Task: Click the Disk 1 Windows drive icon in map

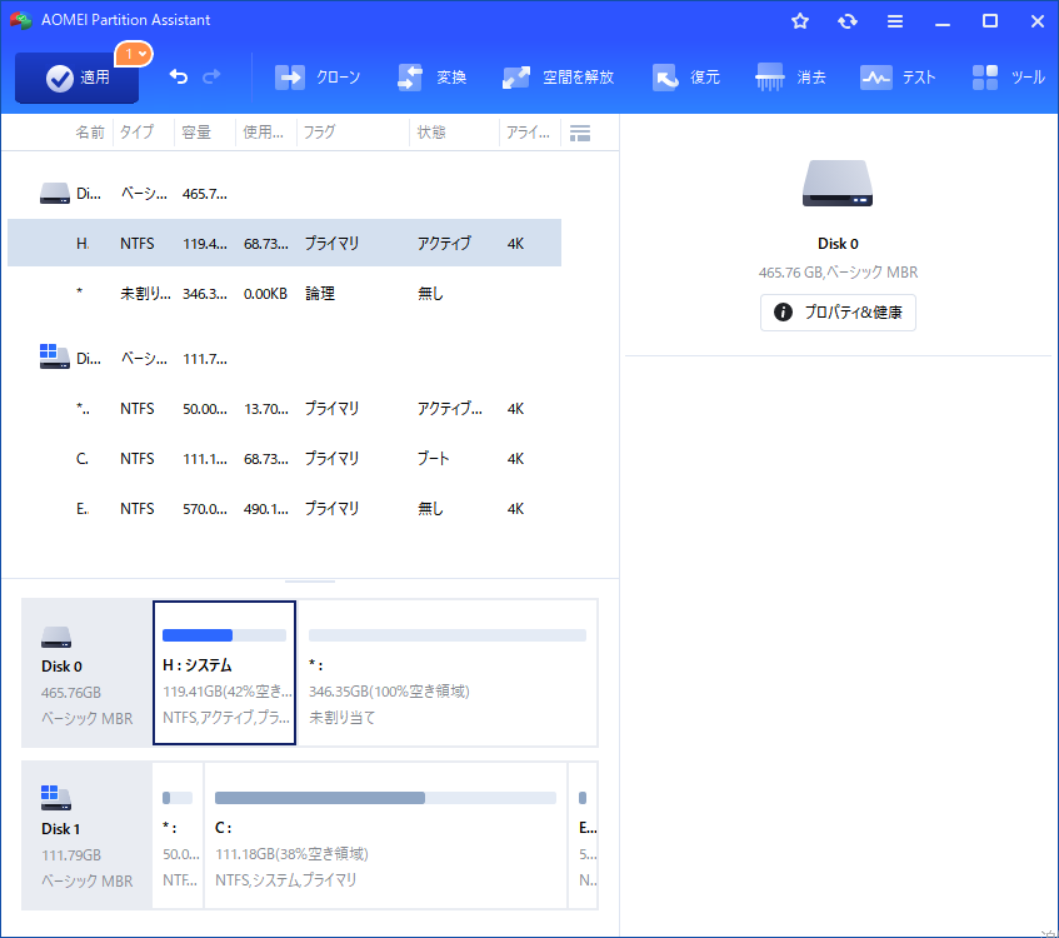Action: [x=55, y=798]
